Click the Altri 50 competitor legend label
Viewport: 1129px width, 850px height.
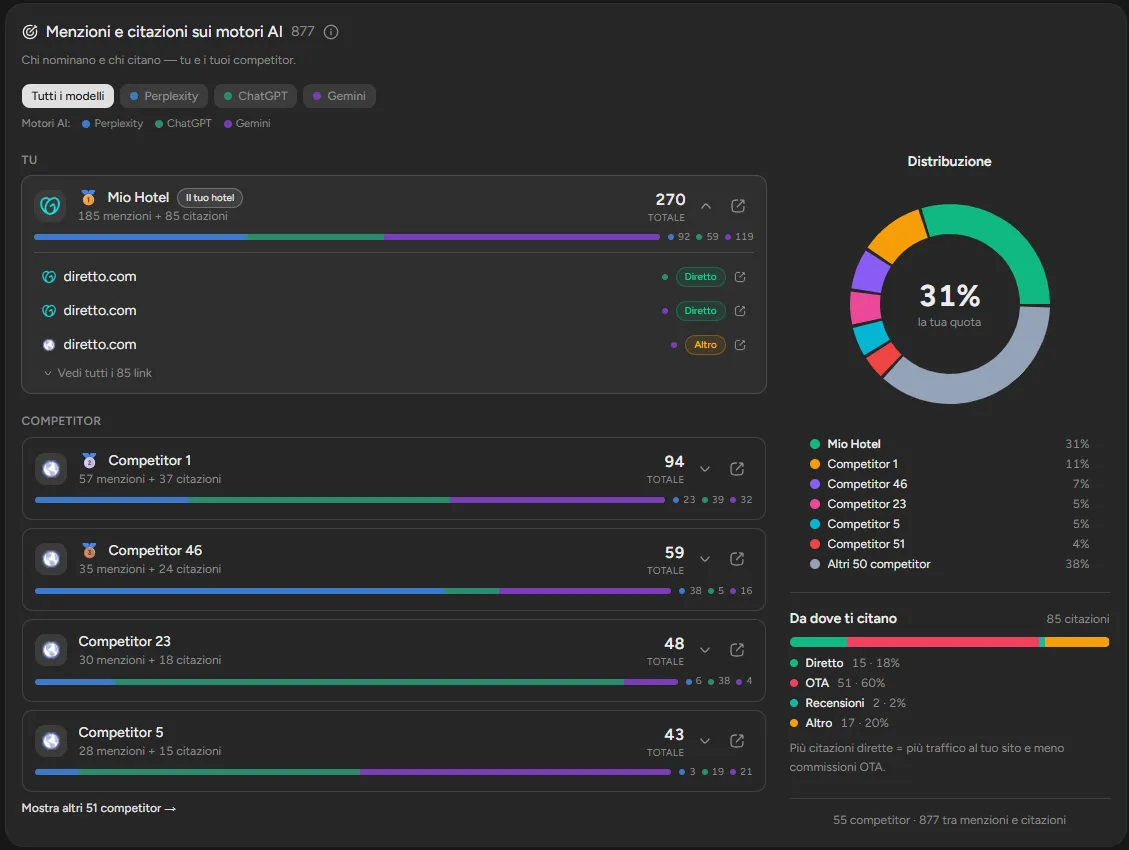coord(879,564)
